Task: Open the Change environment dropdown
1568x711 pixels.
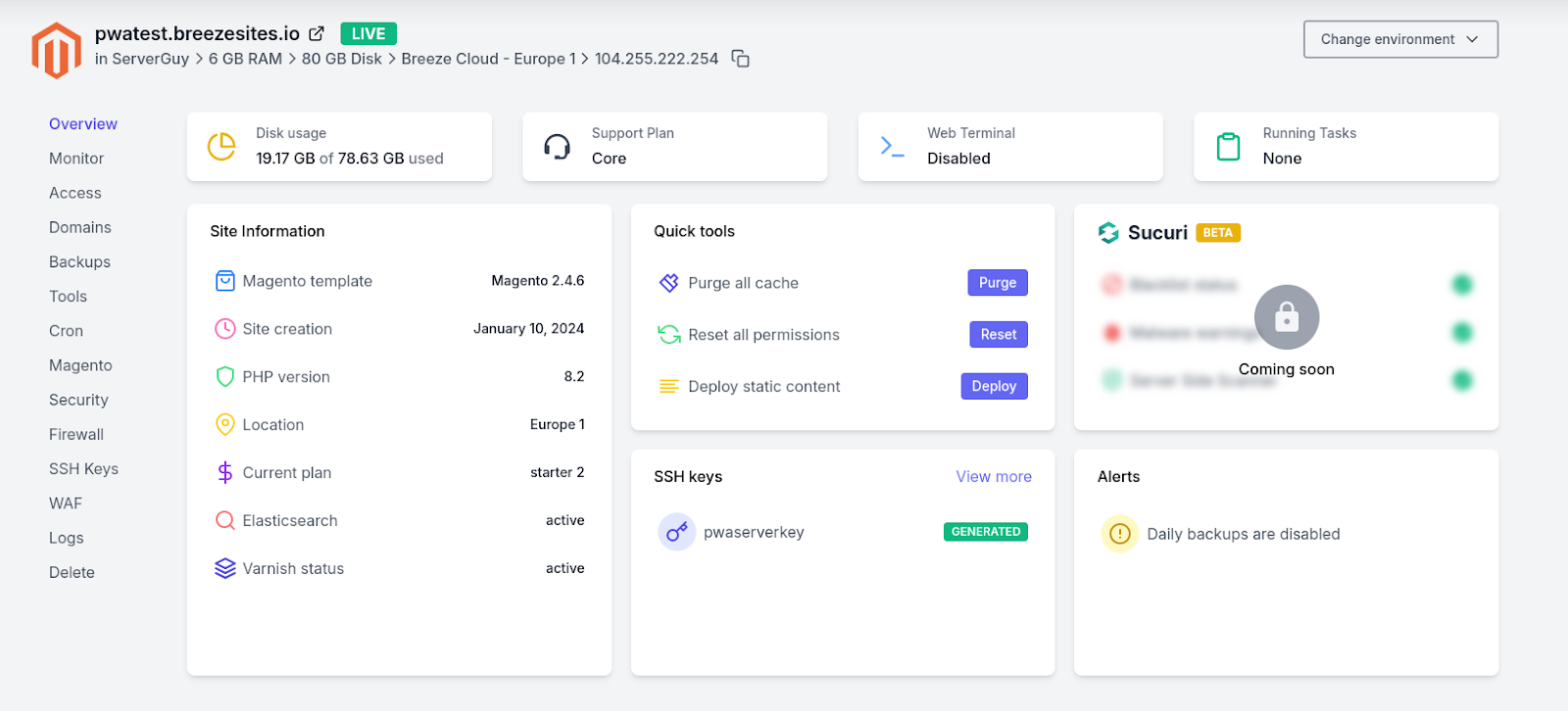Action: 1400,39
